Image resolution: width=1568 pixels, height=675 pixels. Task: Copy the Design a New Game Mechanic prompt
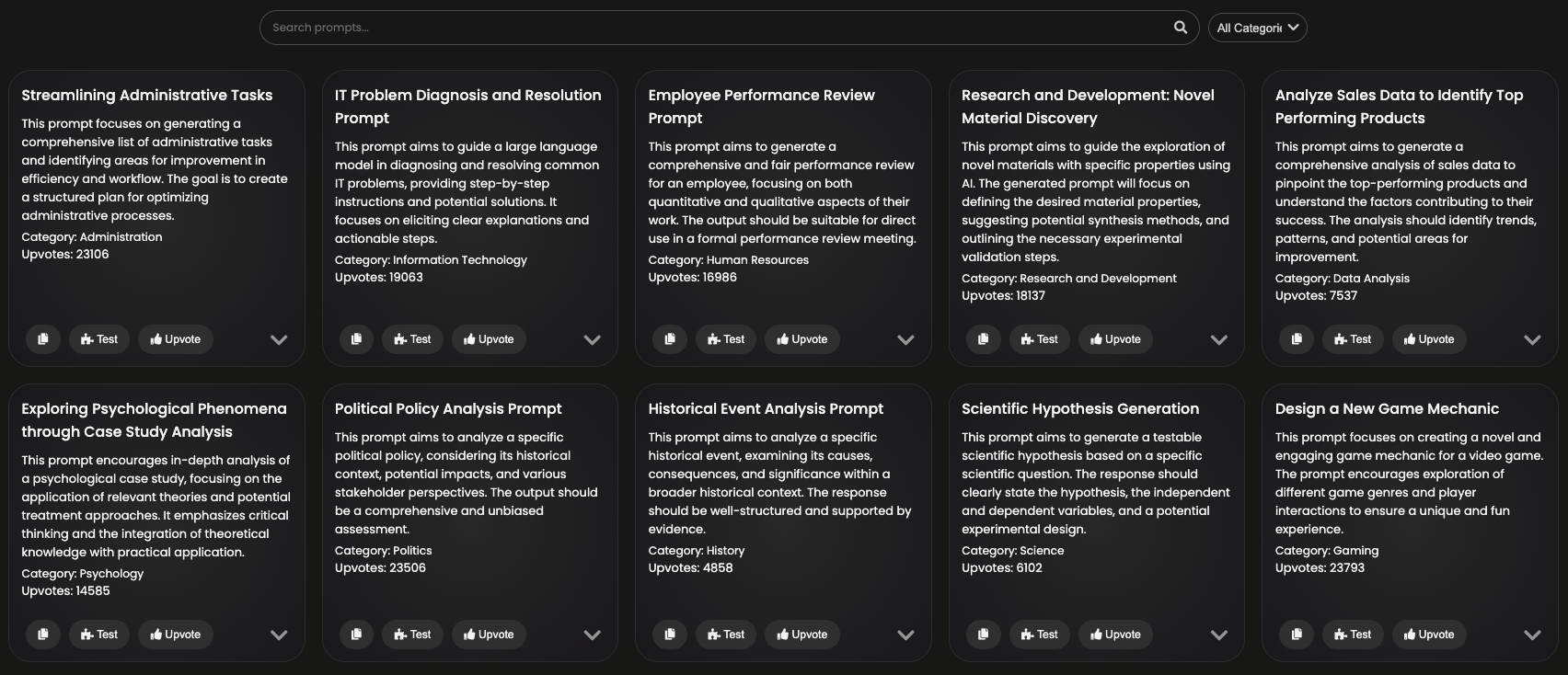click(x=1297, y=635)
